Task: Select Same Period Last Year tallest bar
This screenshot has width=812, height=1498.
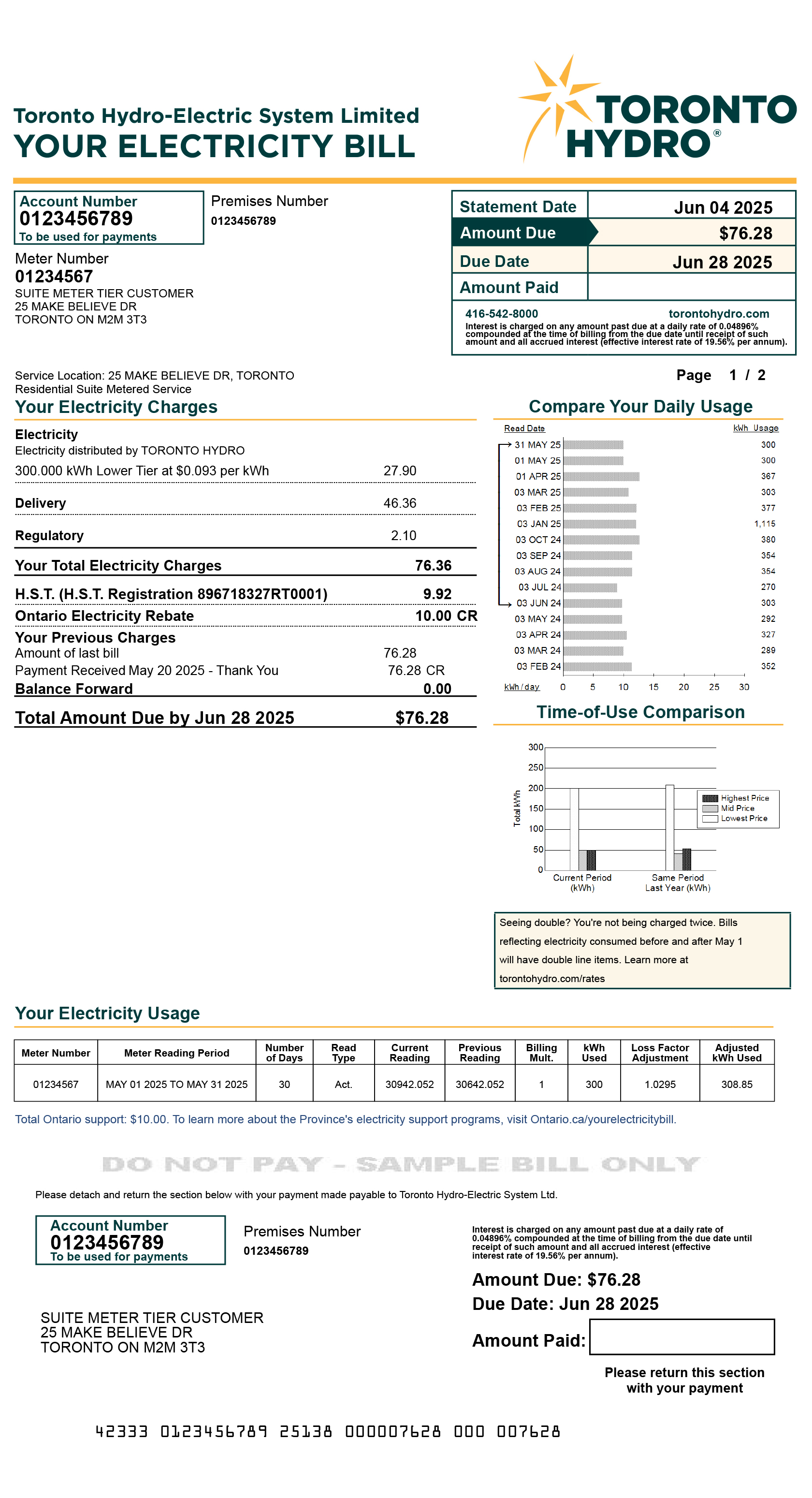Action: [x=669, y=827]
